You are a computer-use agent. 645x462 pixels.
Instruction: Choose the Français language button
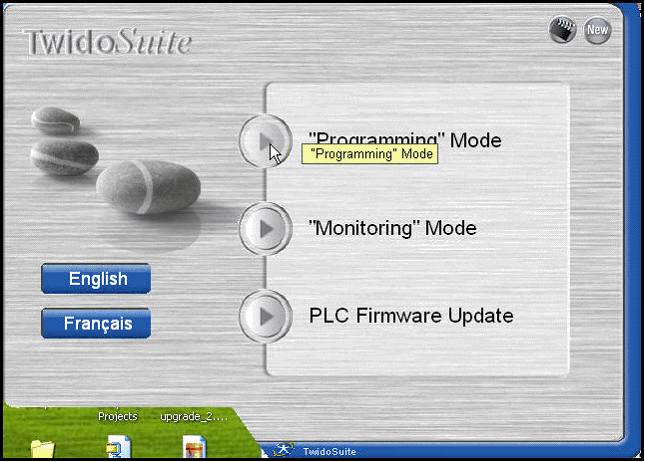pos(96,323)
